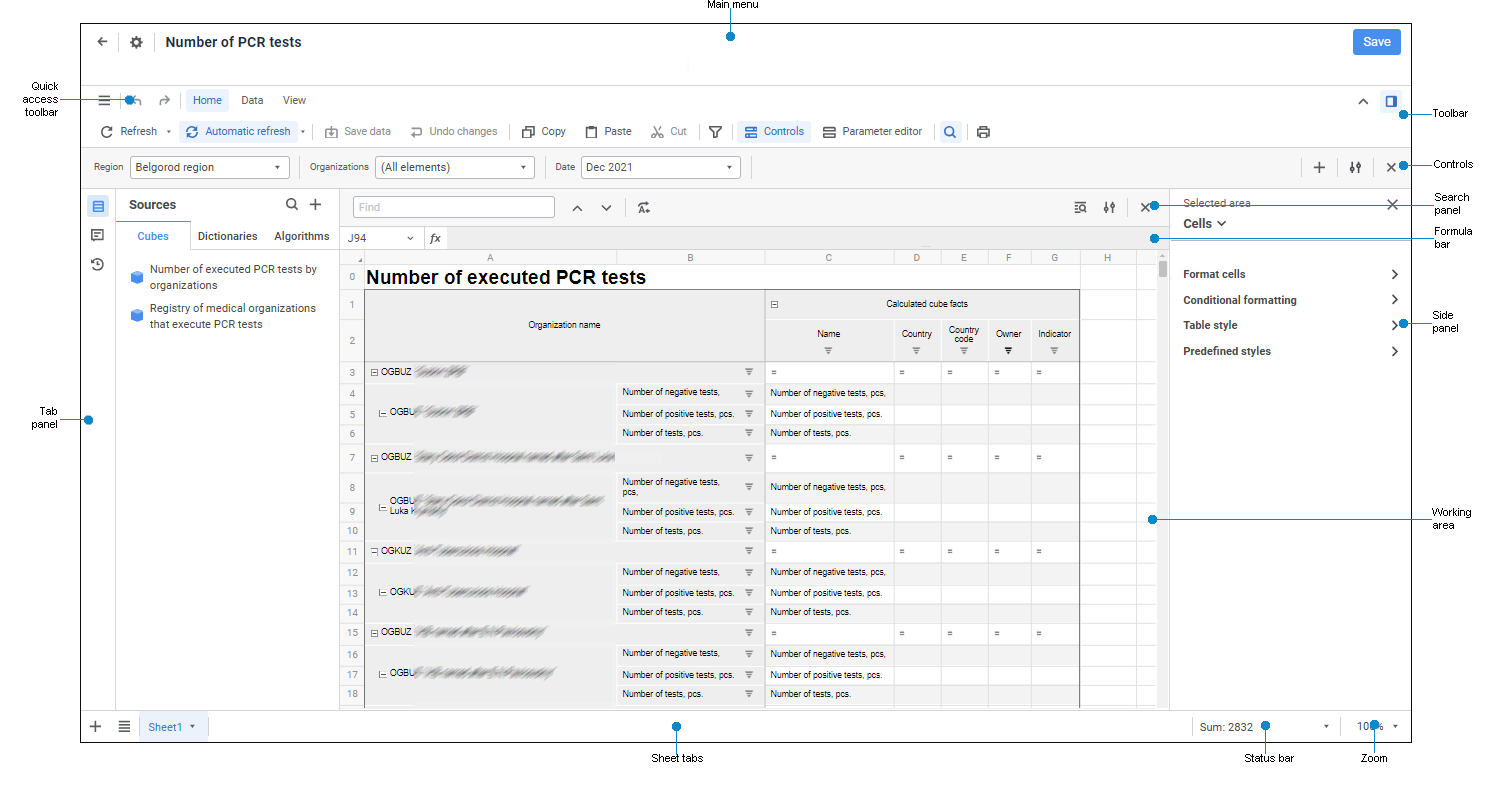1497x788 pixels.
Task: Select Number of executed PCR tests cube
Action: click(226, 277)
